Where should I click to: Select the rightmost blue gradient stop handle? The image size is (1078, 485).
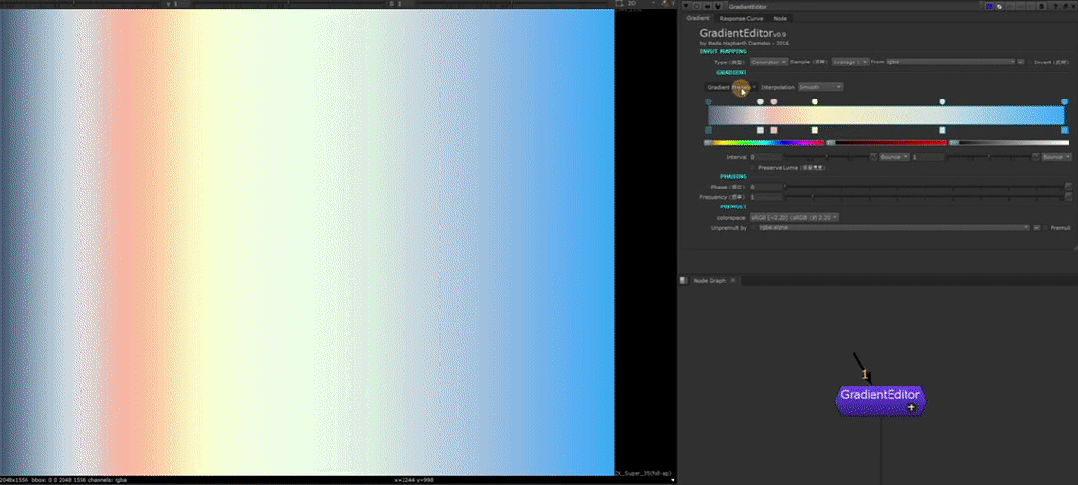1065,102
